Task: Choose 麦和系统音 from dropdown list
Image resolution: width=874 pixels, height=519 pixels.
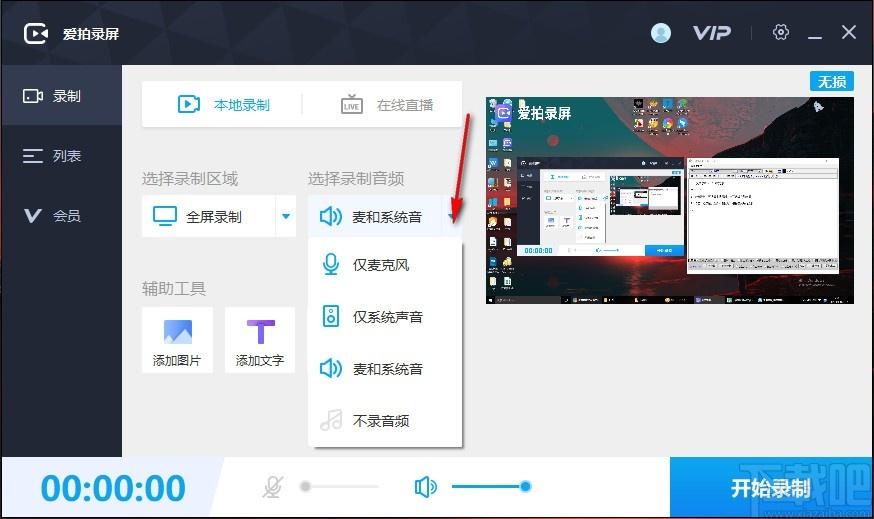Action: (385, 368)
